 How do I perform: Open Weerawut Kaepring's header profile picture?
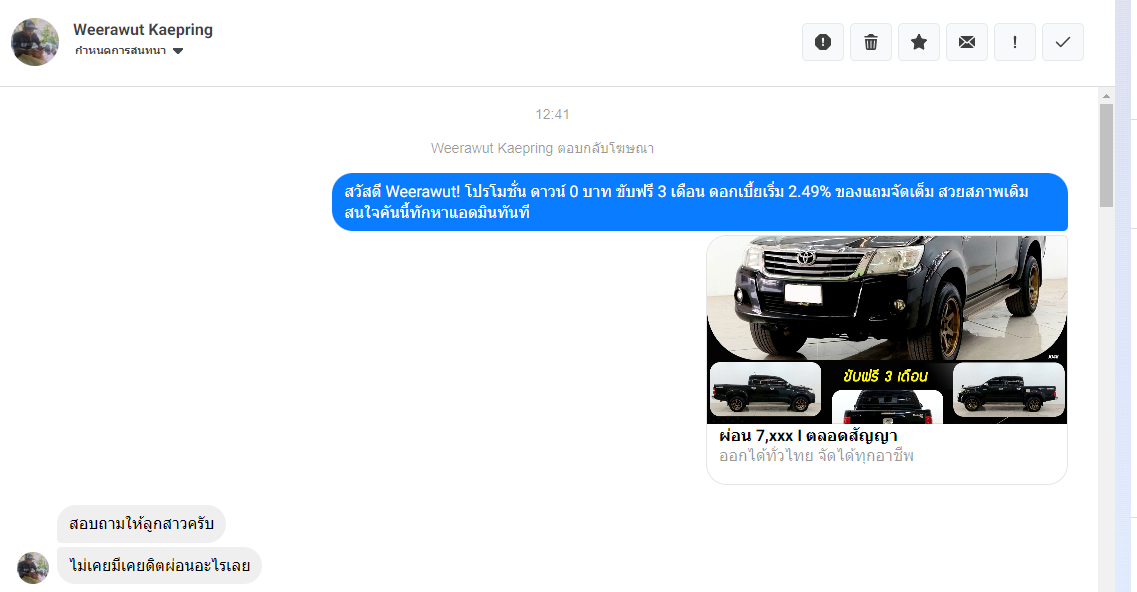pyautogui.click(x=35, y=42)
